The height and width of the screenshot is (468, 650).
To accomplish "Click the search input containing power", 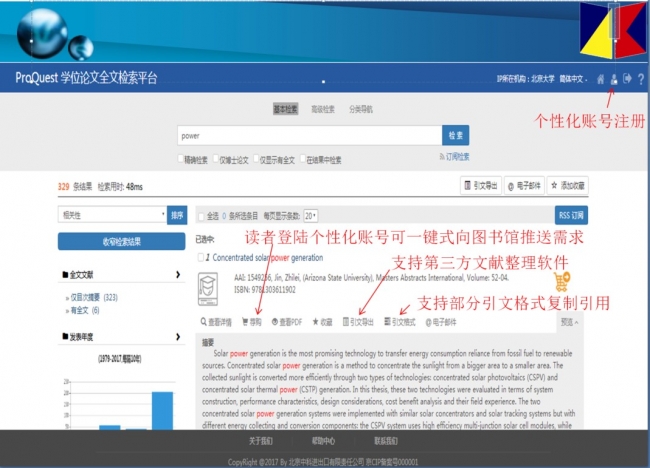I will pos(310,136).
